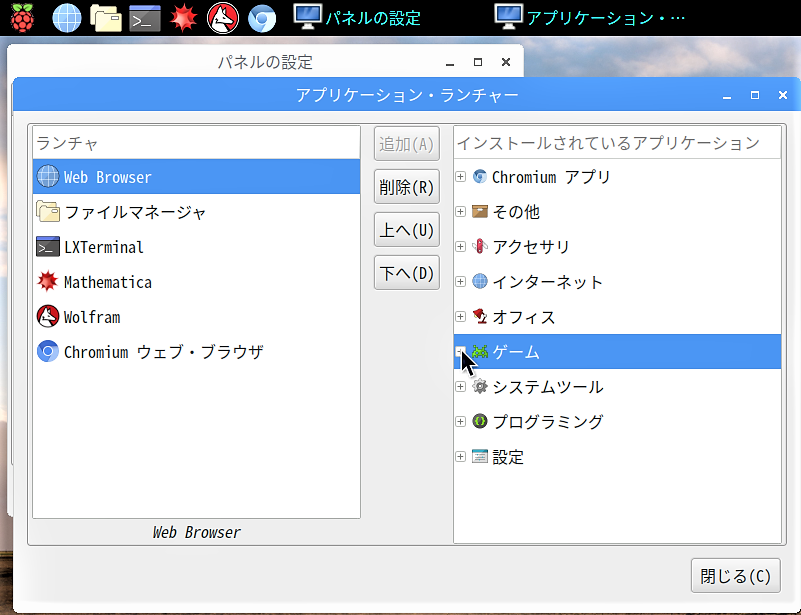Select プログラミング category icon

(x=480, y=421)
